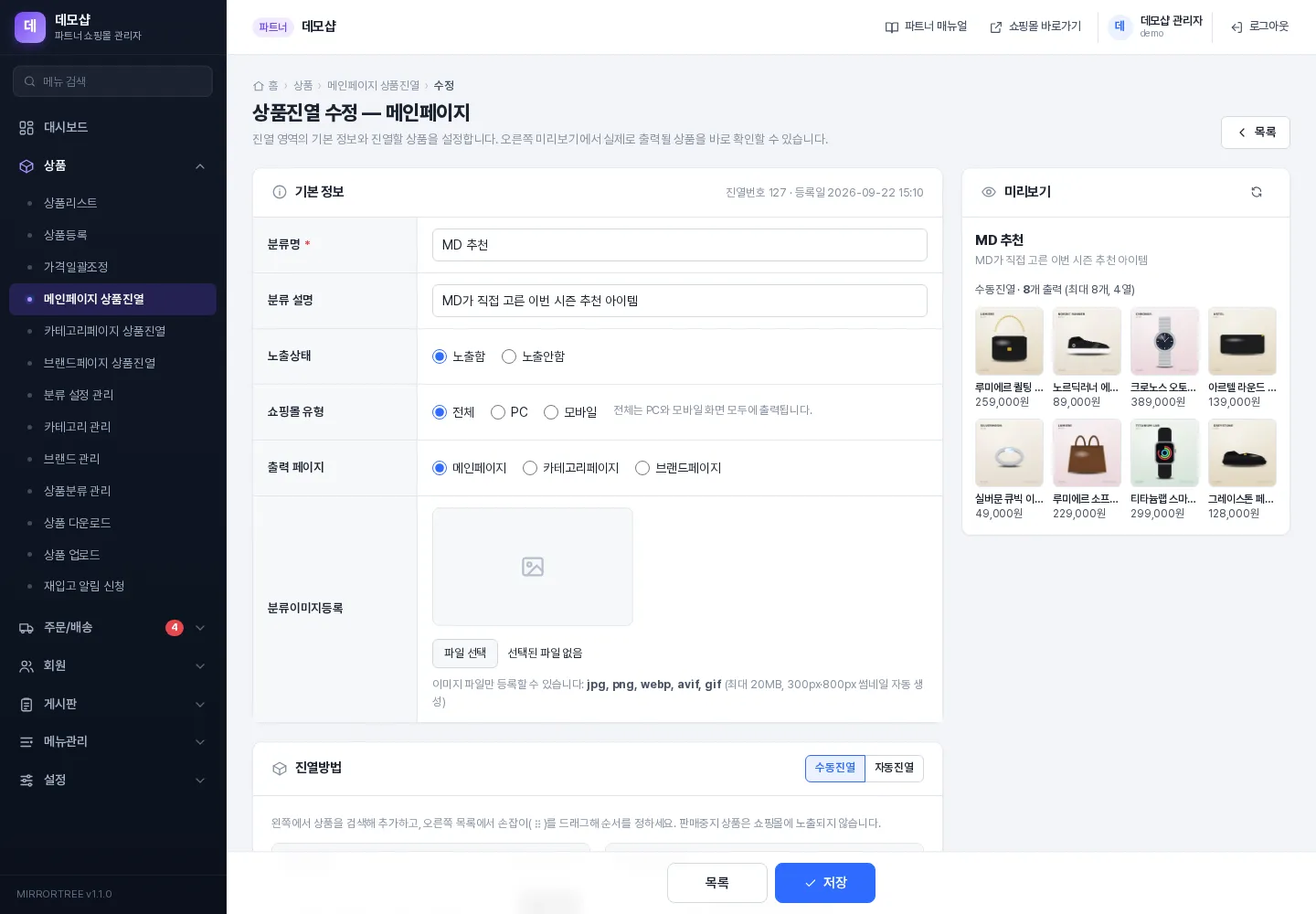The width and height of the screenshot is (1316, 914).
Task: Click the 파트너 매뉴얼 book icon
Action: tap(892, 27)
